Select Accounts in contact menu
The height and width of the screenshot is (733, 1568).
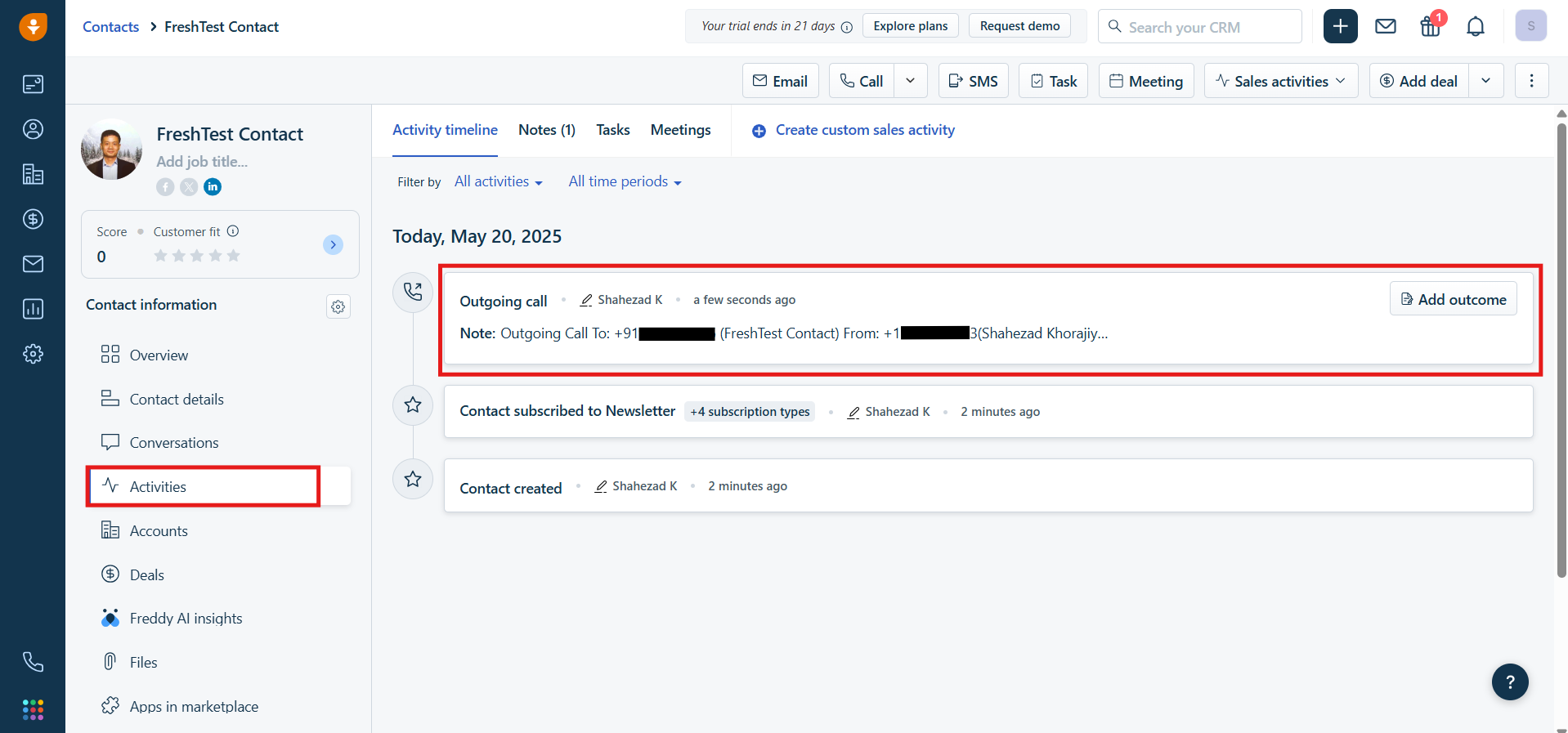[x=218, y=530]
